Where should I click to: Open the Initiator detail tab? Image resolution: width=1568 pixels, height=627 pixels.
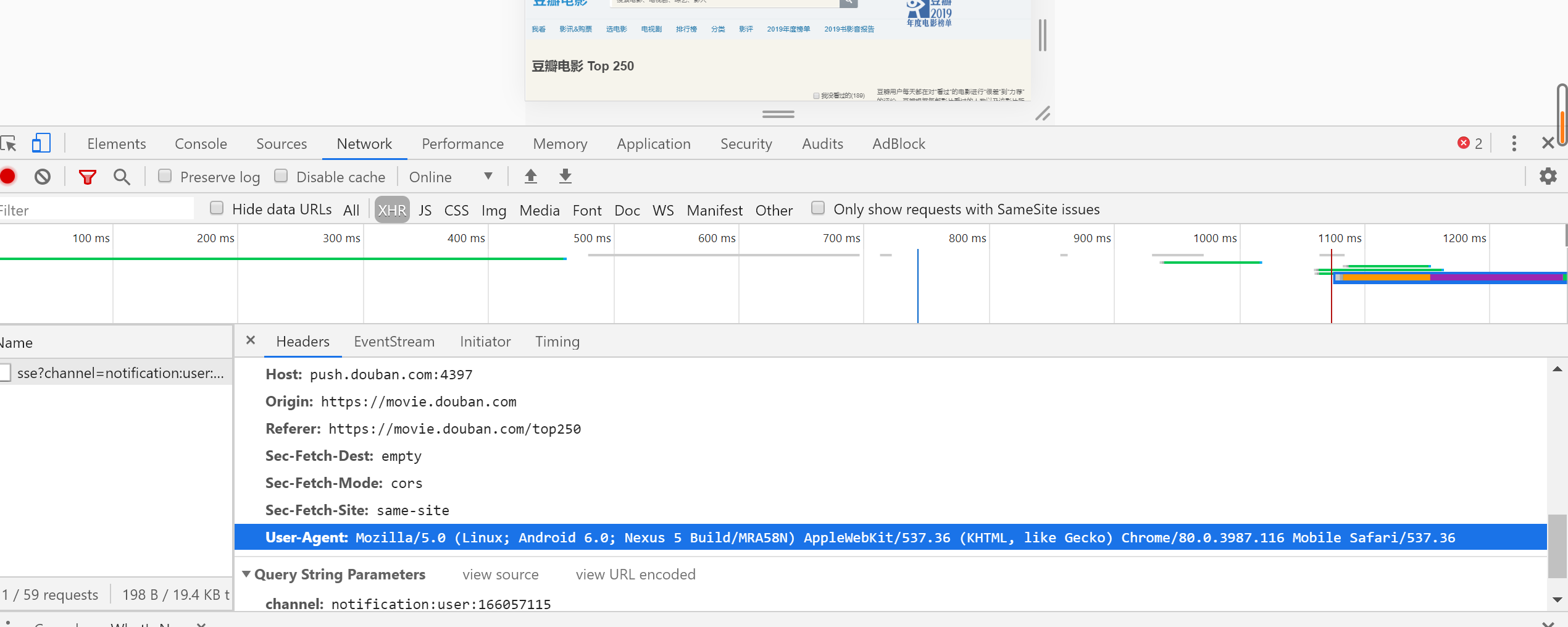pos(485,342)
